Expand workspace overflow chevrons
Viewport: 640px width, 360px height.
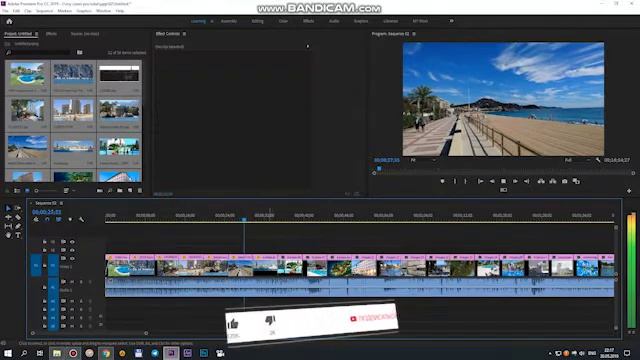coord(451,21)
